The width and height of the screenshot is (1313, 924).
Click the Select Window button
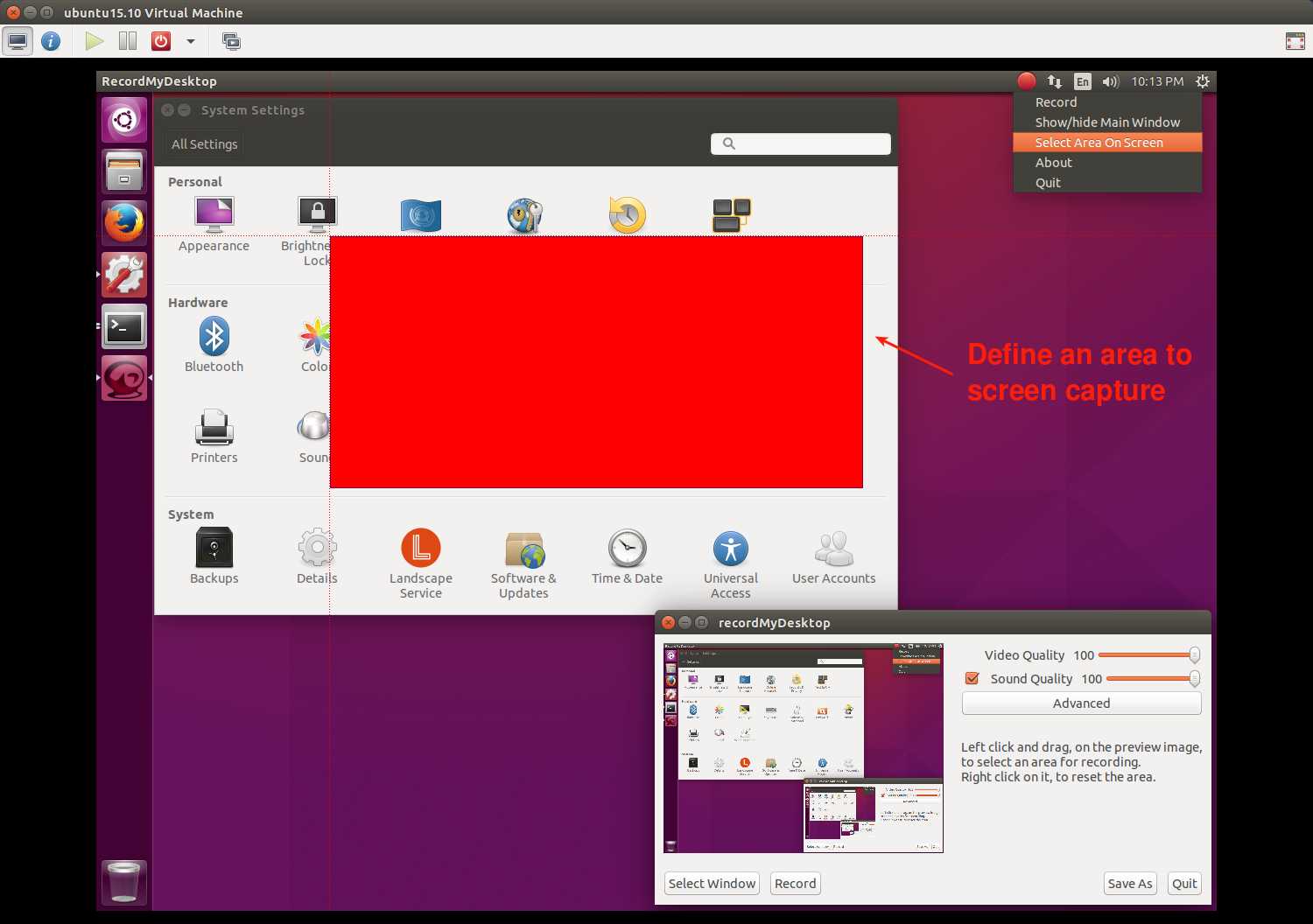coord(712,884)
